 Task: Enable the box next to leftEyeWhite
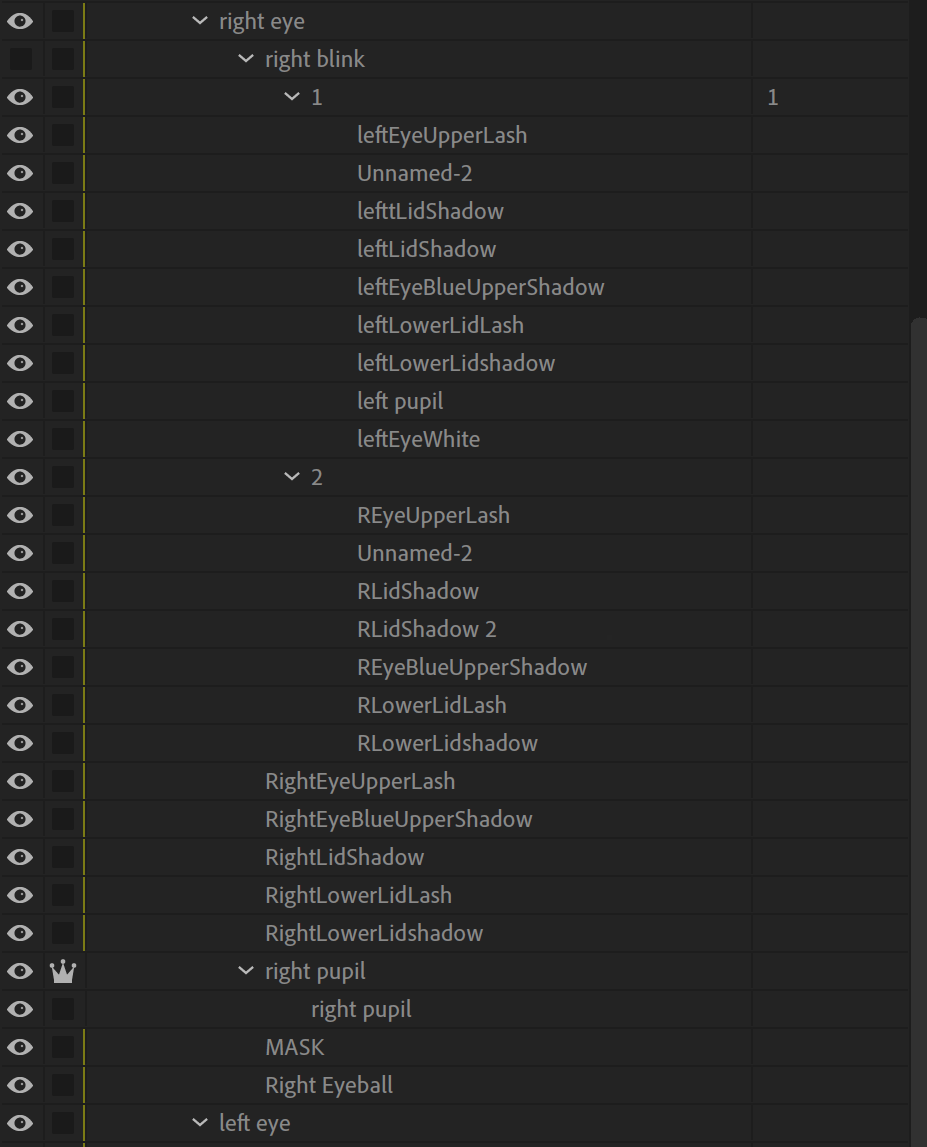[x=63, y=439]
